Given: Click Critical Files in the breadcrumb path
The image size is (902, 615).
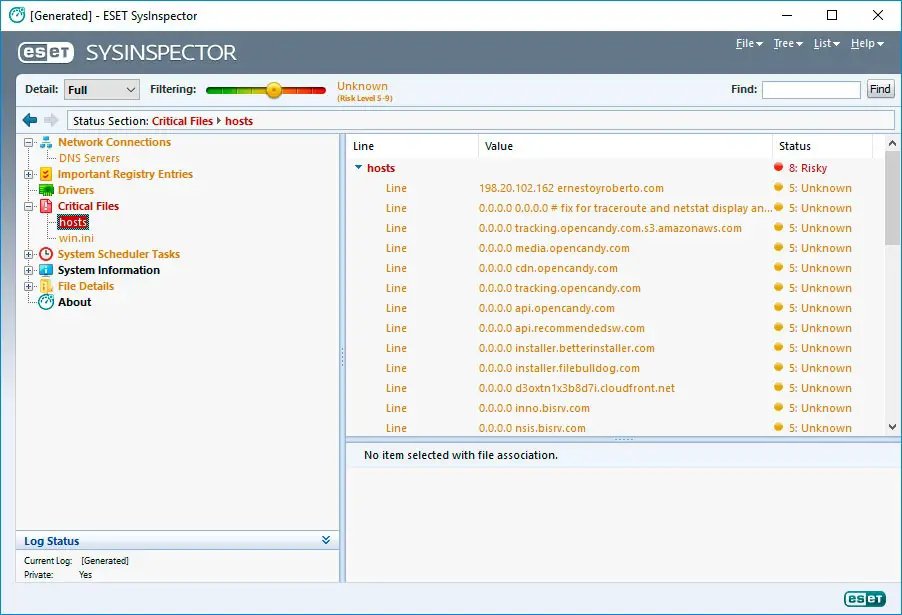Looking at the screenshot, I should (x=182, y=121).
